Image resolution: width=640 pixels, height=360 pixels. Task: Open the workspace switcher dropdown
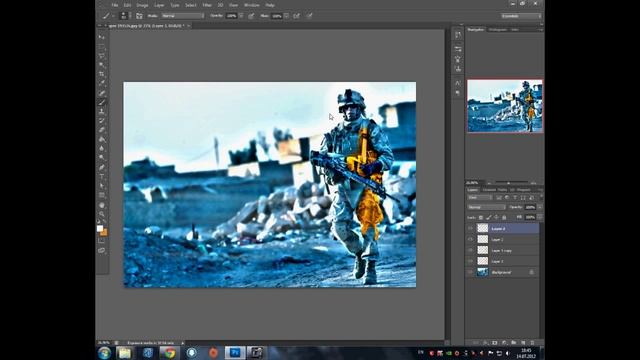click(x=521, y=16)
